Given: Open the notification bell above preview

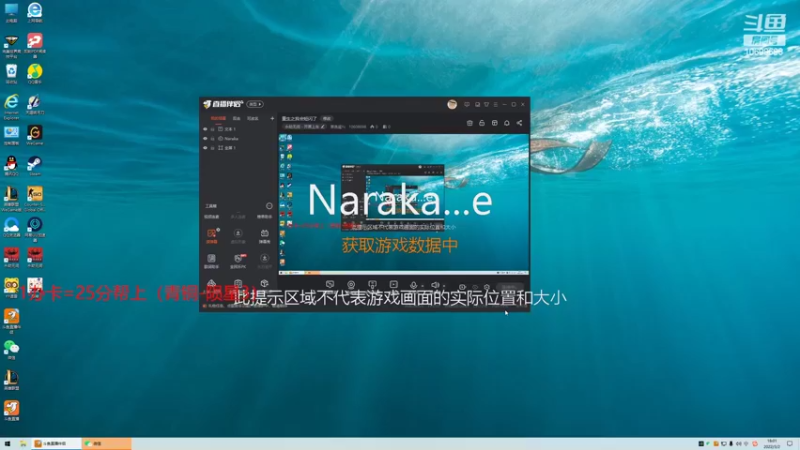Looking at the screenshot, I should [507, 123].
